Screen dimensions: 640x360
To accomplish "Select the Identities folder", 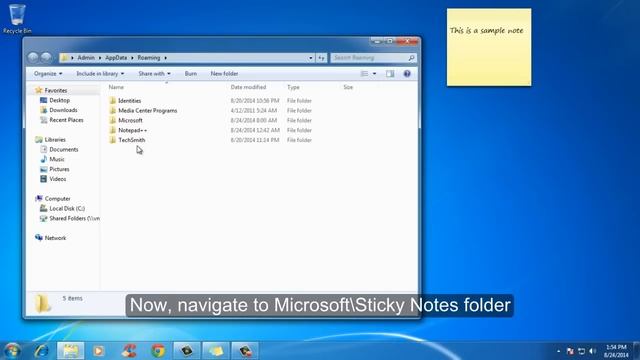I will click(x=129, y=101).
